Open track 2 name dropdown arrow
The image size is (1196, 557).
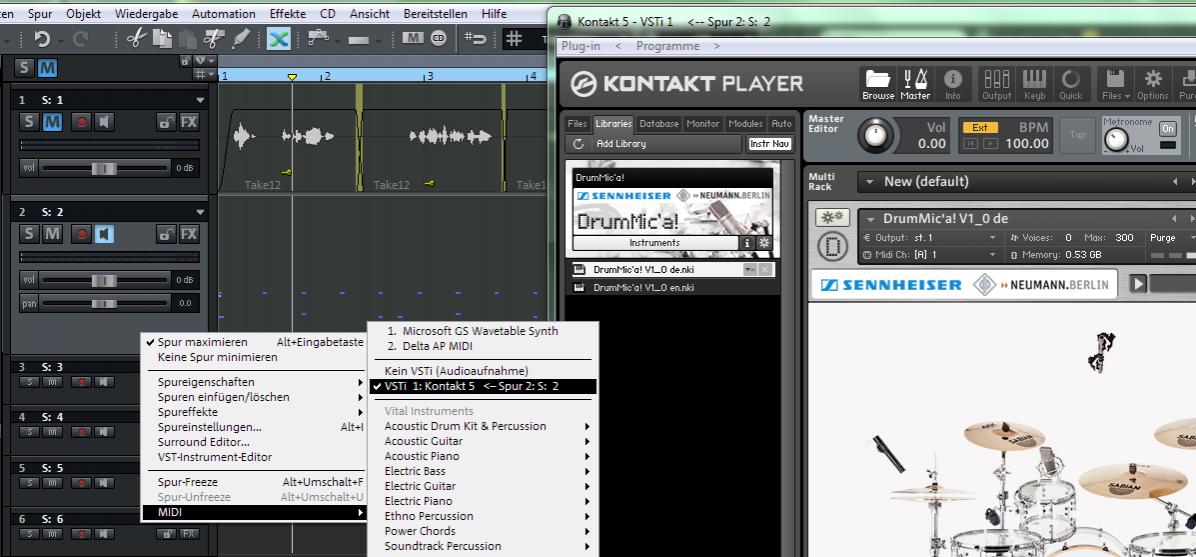coord(201,212)
